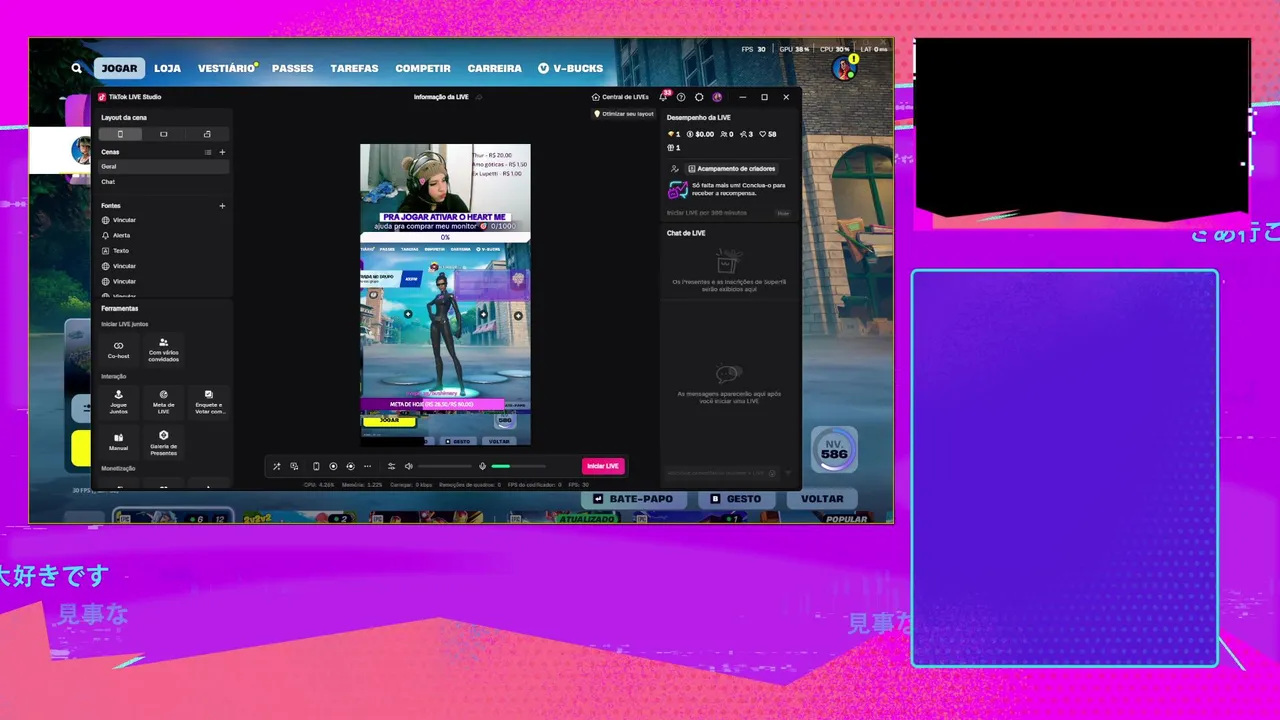
Task: Click the likes count 58
Action: (768, 134)
